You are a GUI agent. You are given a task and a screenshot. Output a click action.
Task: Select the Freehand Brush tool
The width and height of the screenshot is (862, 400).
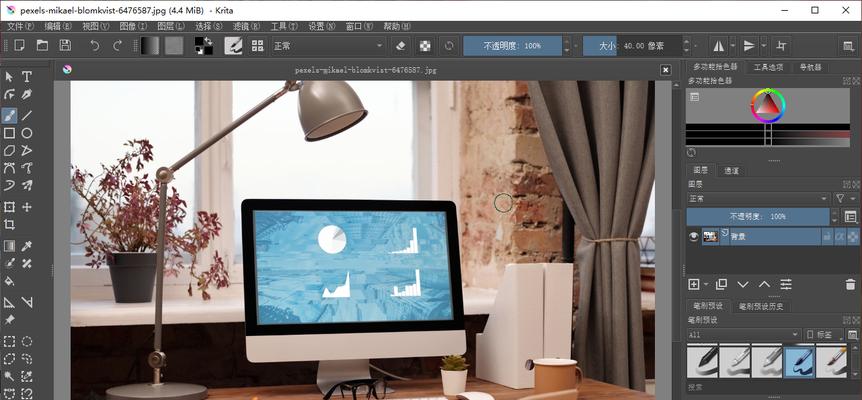point(9,115)
